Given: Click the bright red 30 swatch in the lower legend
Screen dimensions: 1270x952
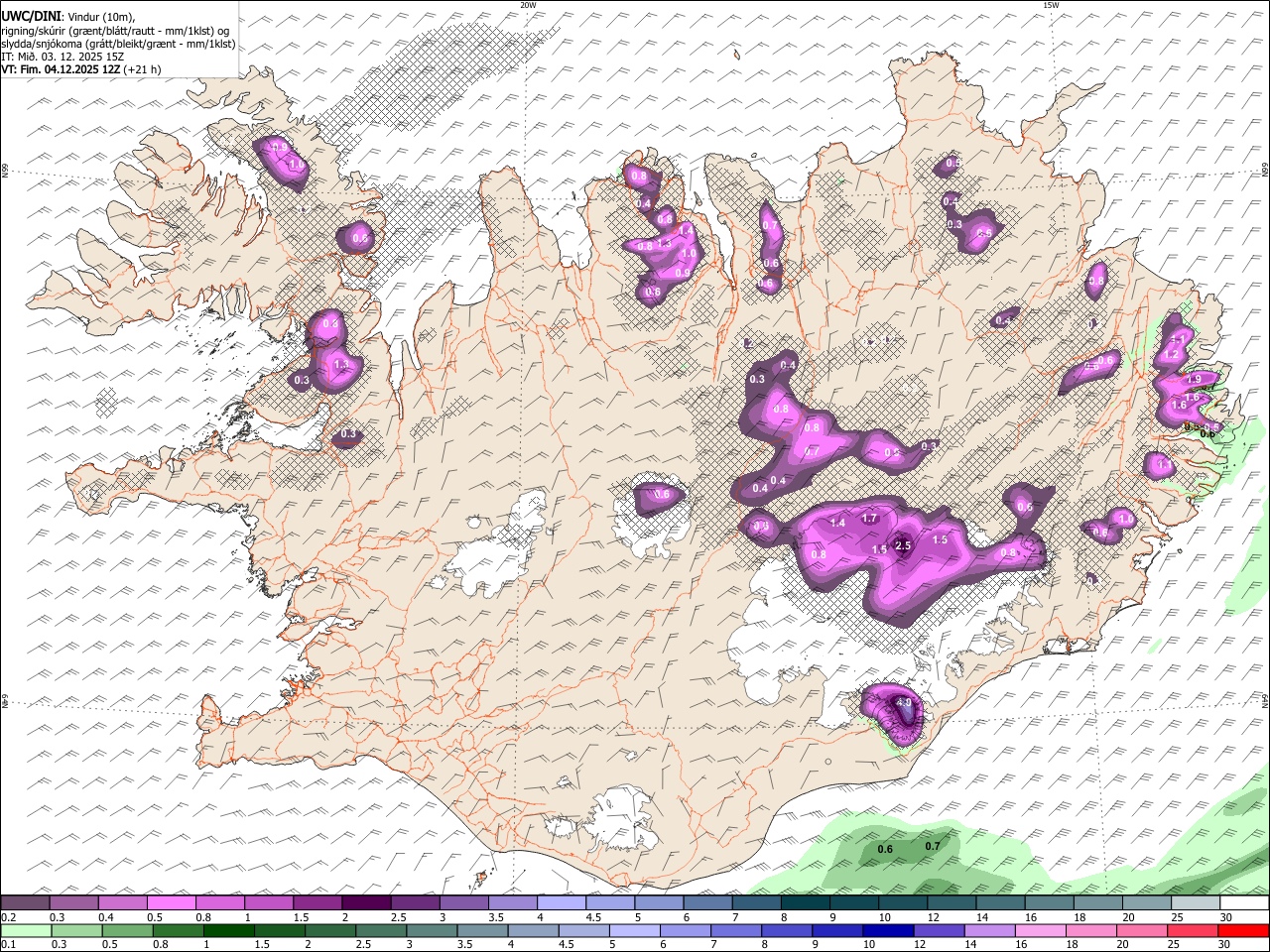Looking at the screenshot, I should coord(1243,930).
